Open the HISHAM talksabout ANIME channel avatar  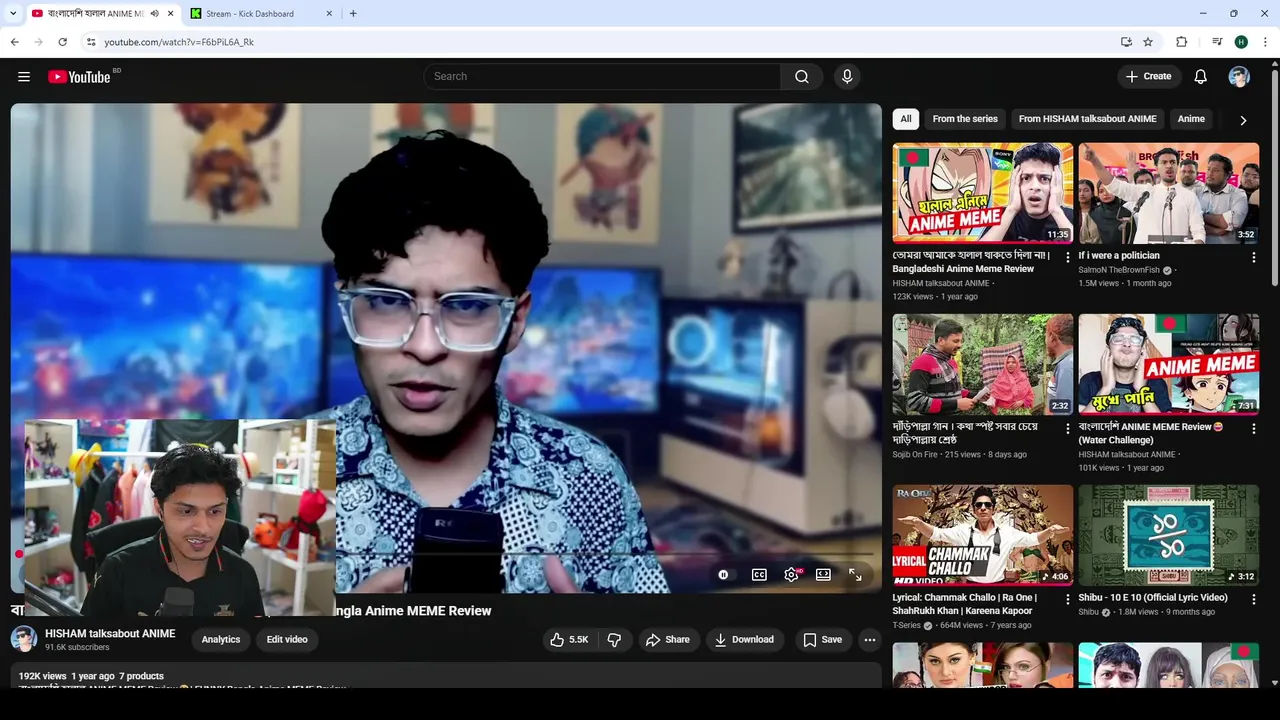pyautogui.click(x=24, y=640)
